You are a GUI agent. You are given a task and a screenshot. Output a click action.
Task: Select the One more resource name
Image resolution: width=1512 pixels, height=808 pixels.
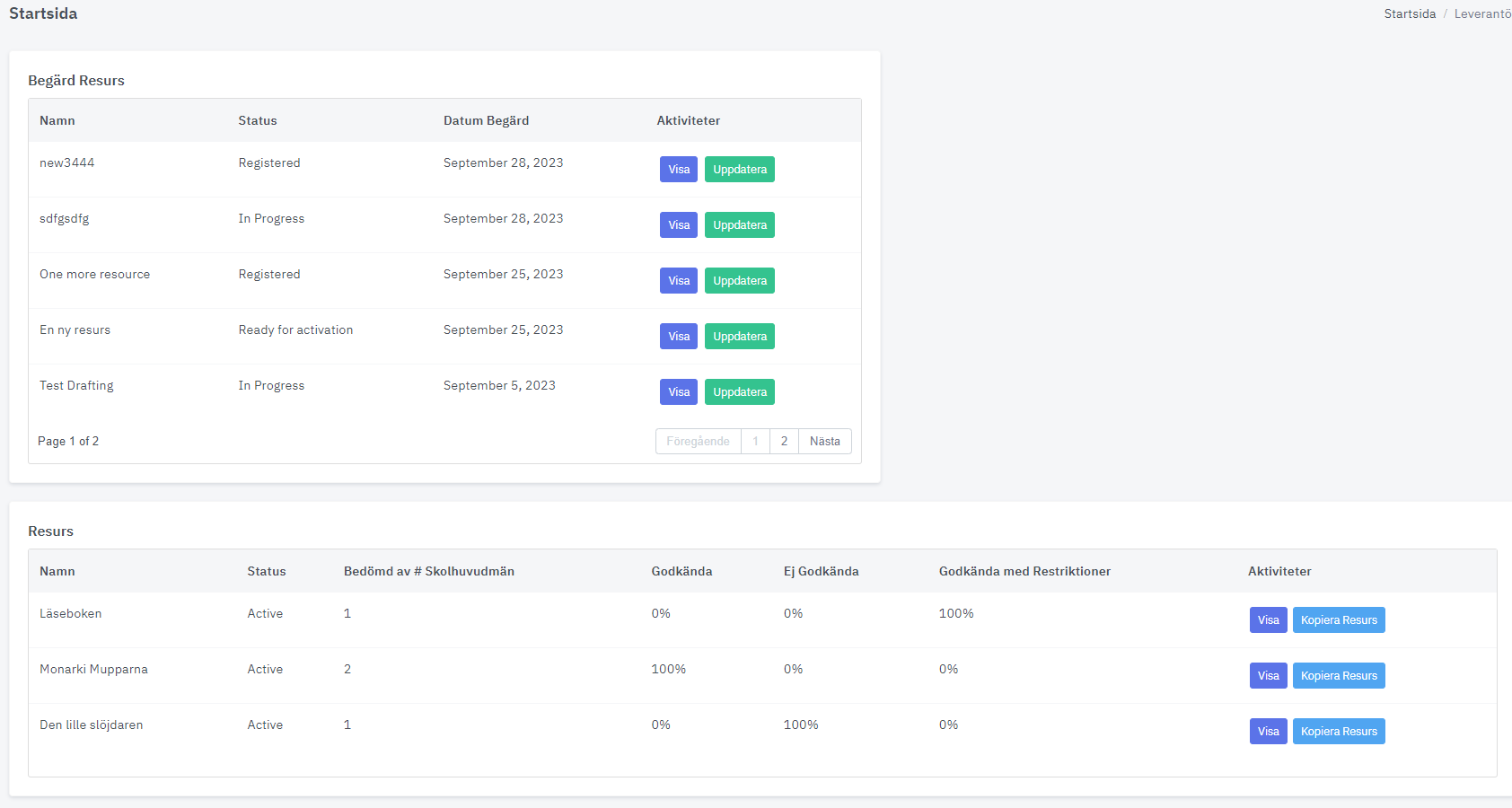[x=94, y=274]
